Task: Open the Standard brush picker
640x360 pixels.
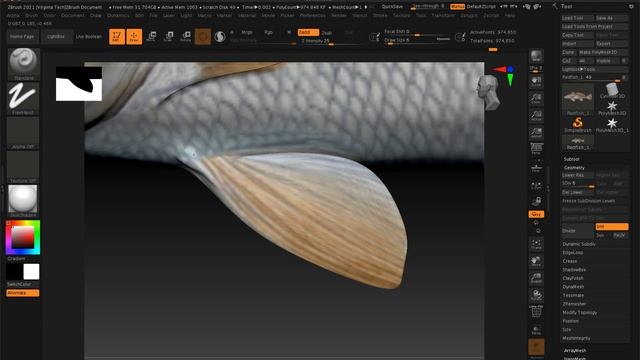Action: pos(23,64)
